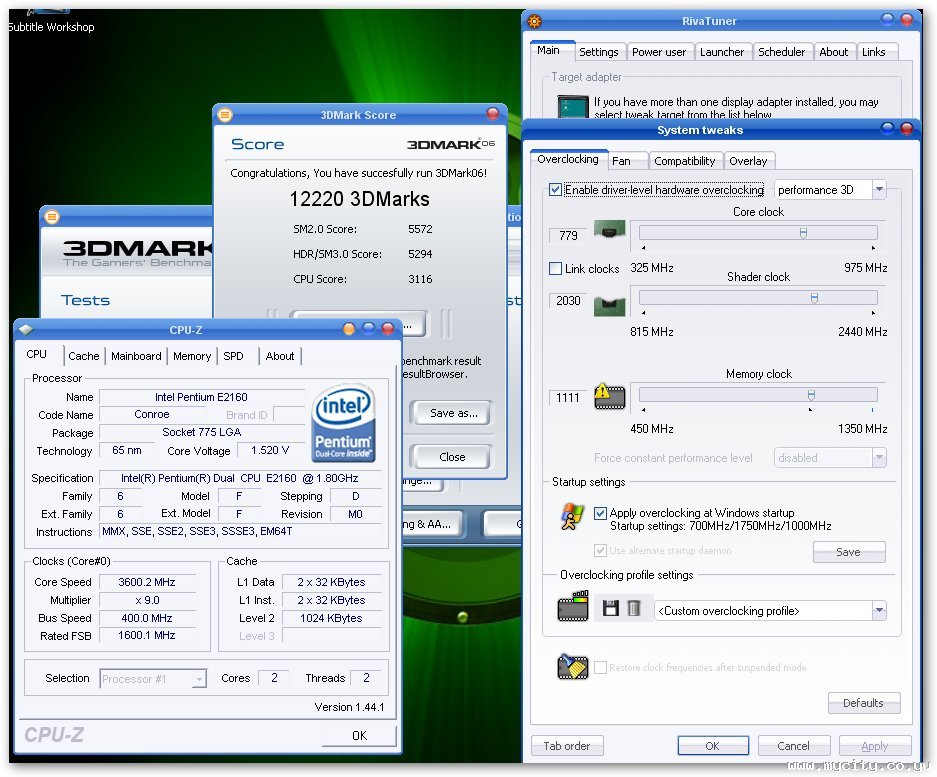Click OK in CPU-Z window
The image size is (937, 777).
[x=359, y=736]
